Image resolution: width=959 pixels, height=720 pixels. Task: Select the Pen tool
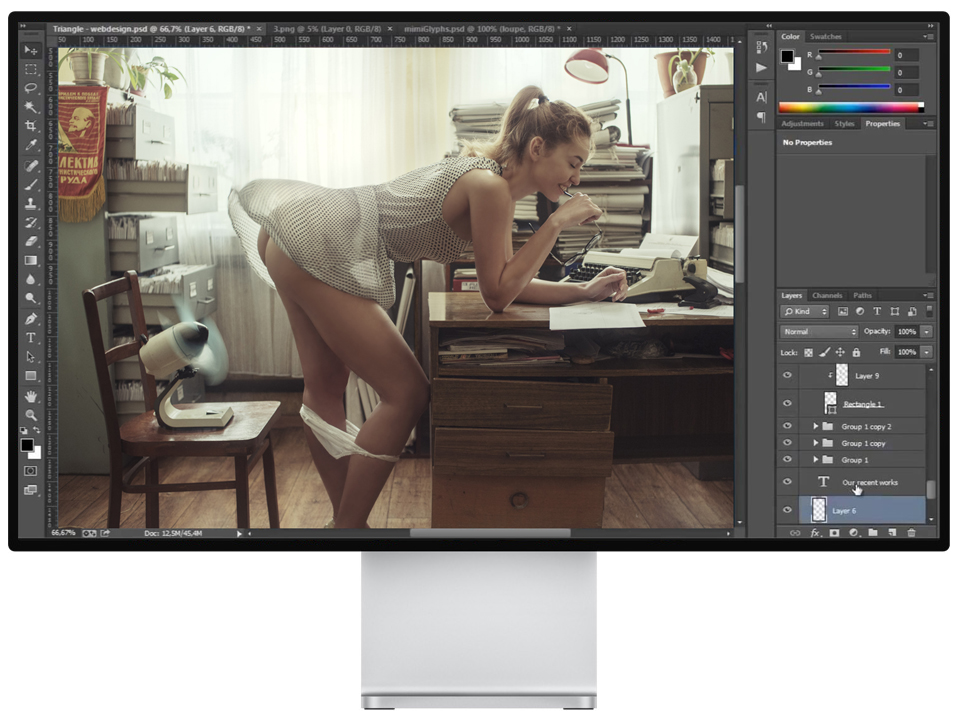31,319
